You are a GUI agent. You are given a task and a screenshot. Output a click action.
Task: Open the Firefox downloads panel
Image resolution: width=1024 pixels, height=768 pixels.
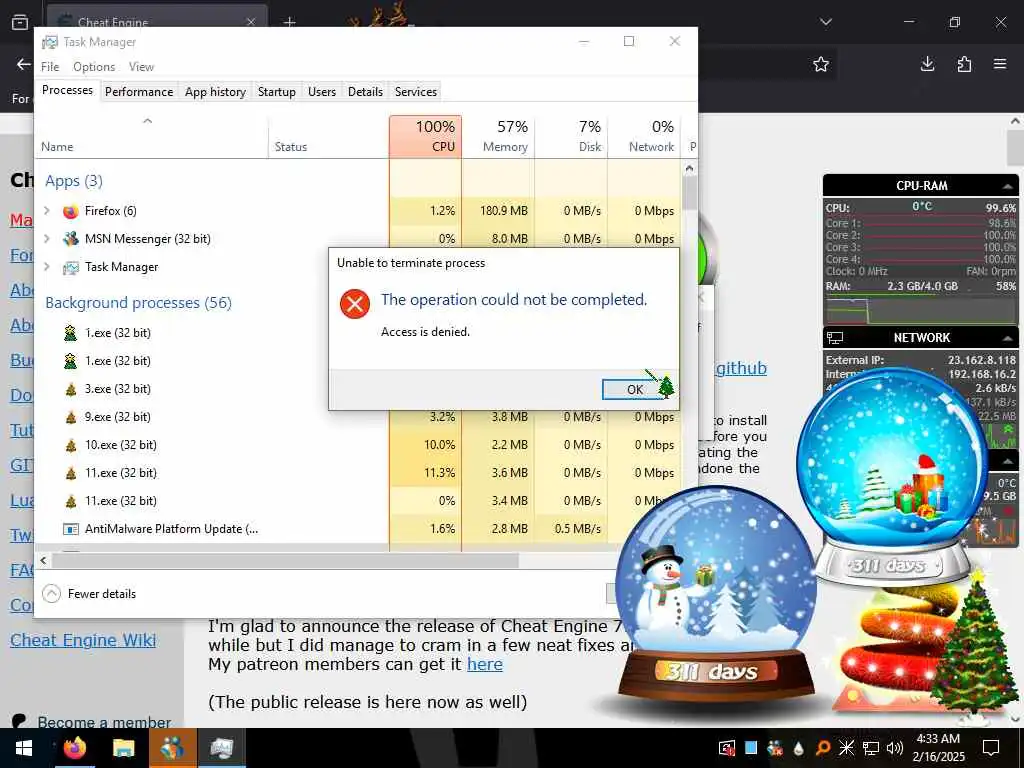click(927, 64)
